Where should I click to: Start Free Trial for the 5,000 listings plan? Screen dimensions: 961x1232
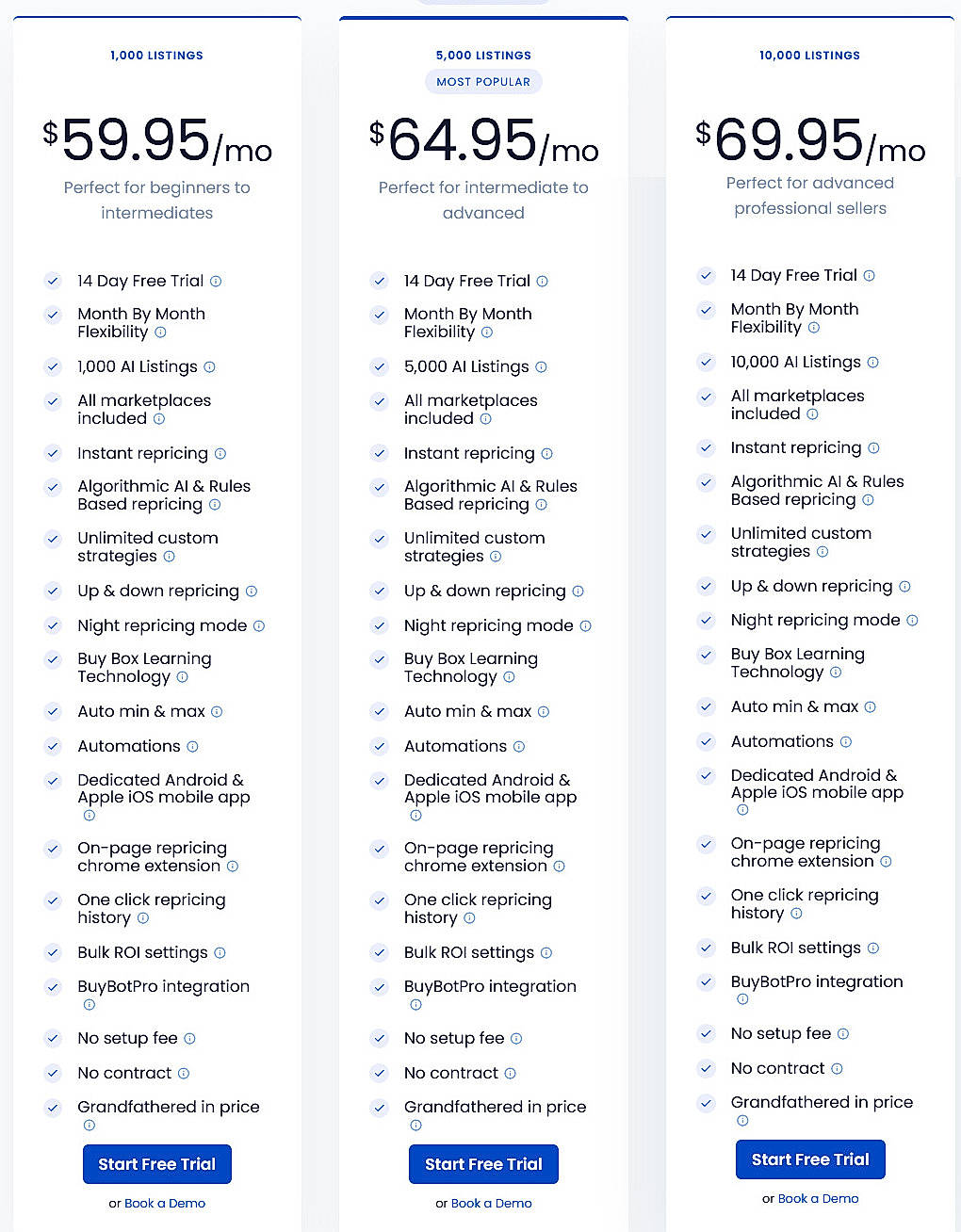(x=483, y=1164)
